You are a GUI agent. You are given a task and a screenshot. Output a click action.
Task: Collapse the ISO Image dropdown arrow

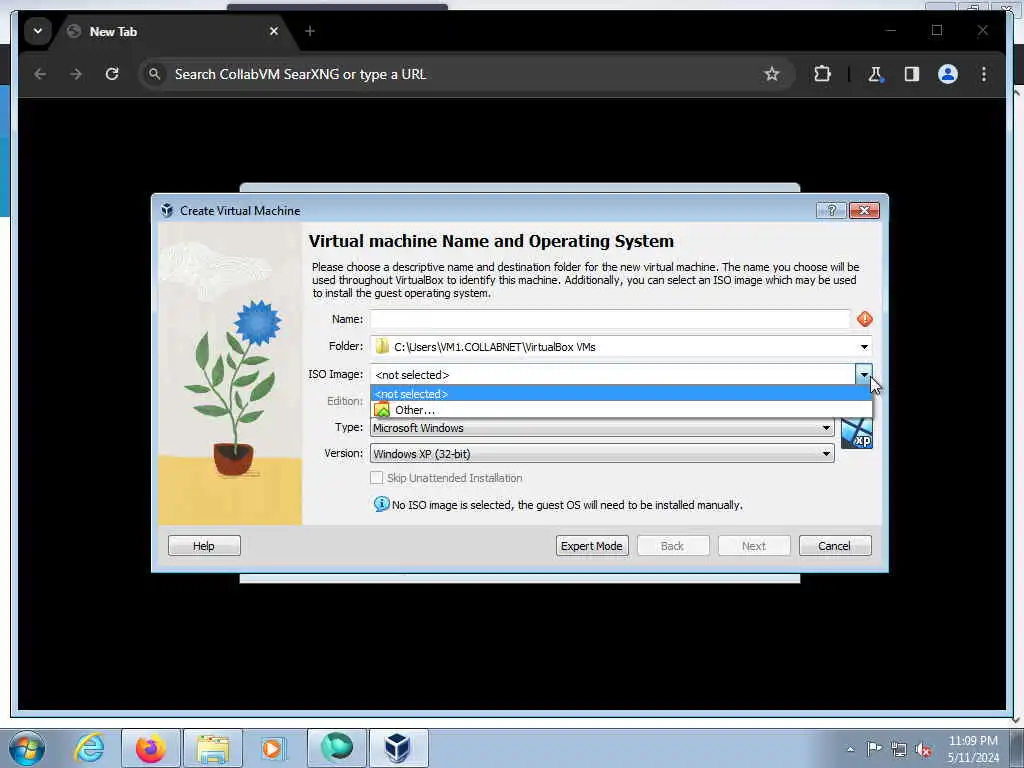(864, 374)
